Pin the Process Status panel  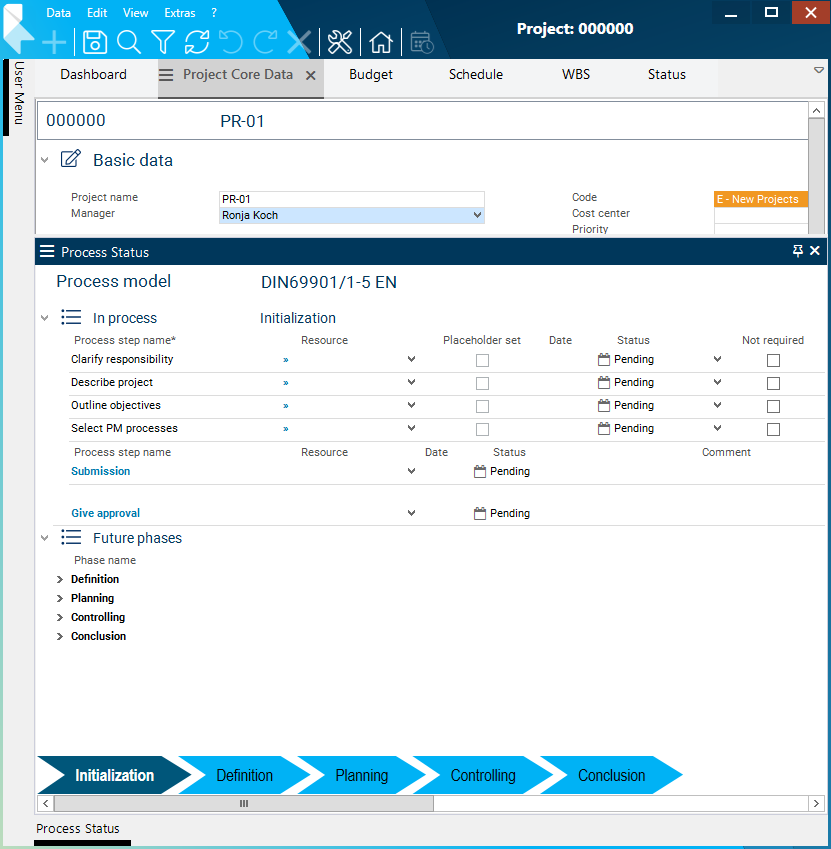(797, 251)
